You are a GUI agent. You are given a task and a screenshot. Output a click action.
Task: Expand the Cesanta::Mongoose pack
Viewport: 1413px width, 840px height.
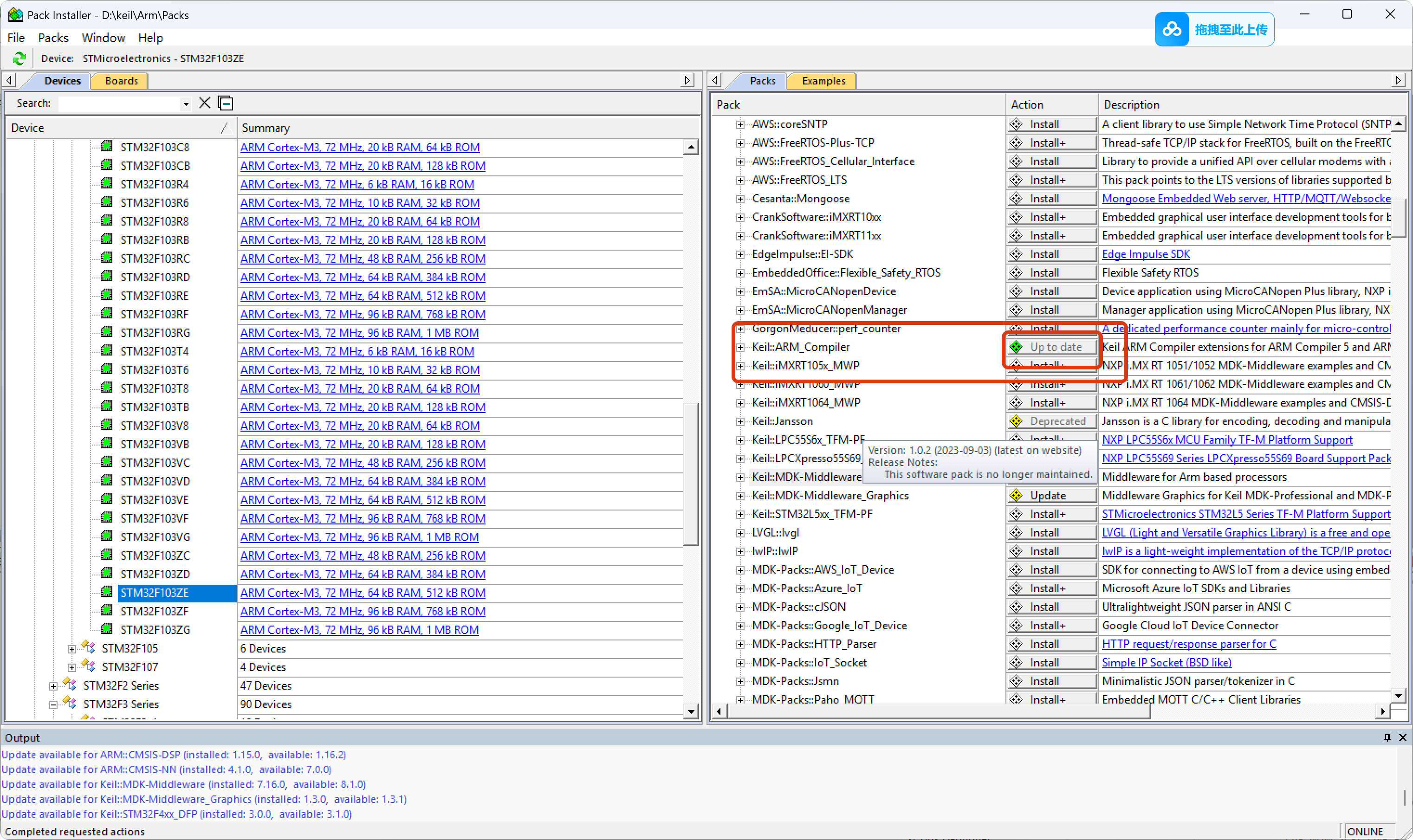[740, 199]
